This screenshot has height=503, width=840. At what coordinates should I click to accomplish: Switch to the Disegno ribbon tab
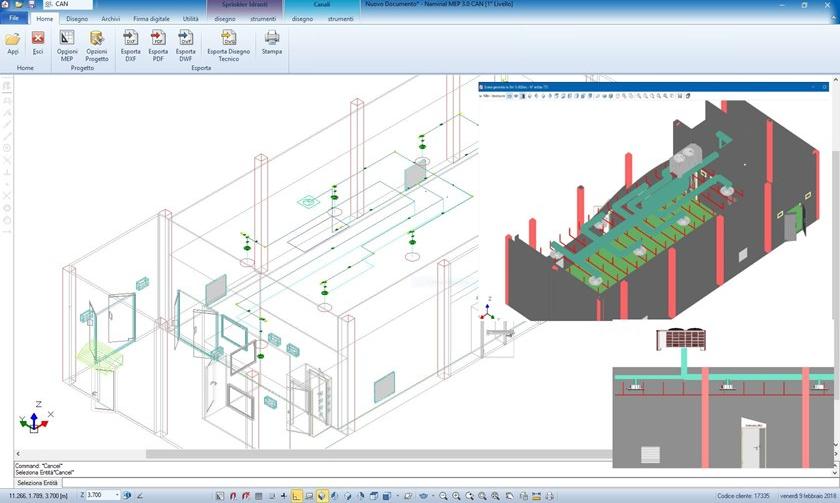tap(77, 18)
